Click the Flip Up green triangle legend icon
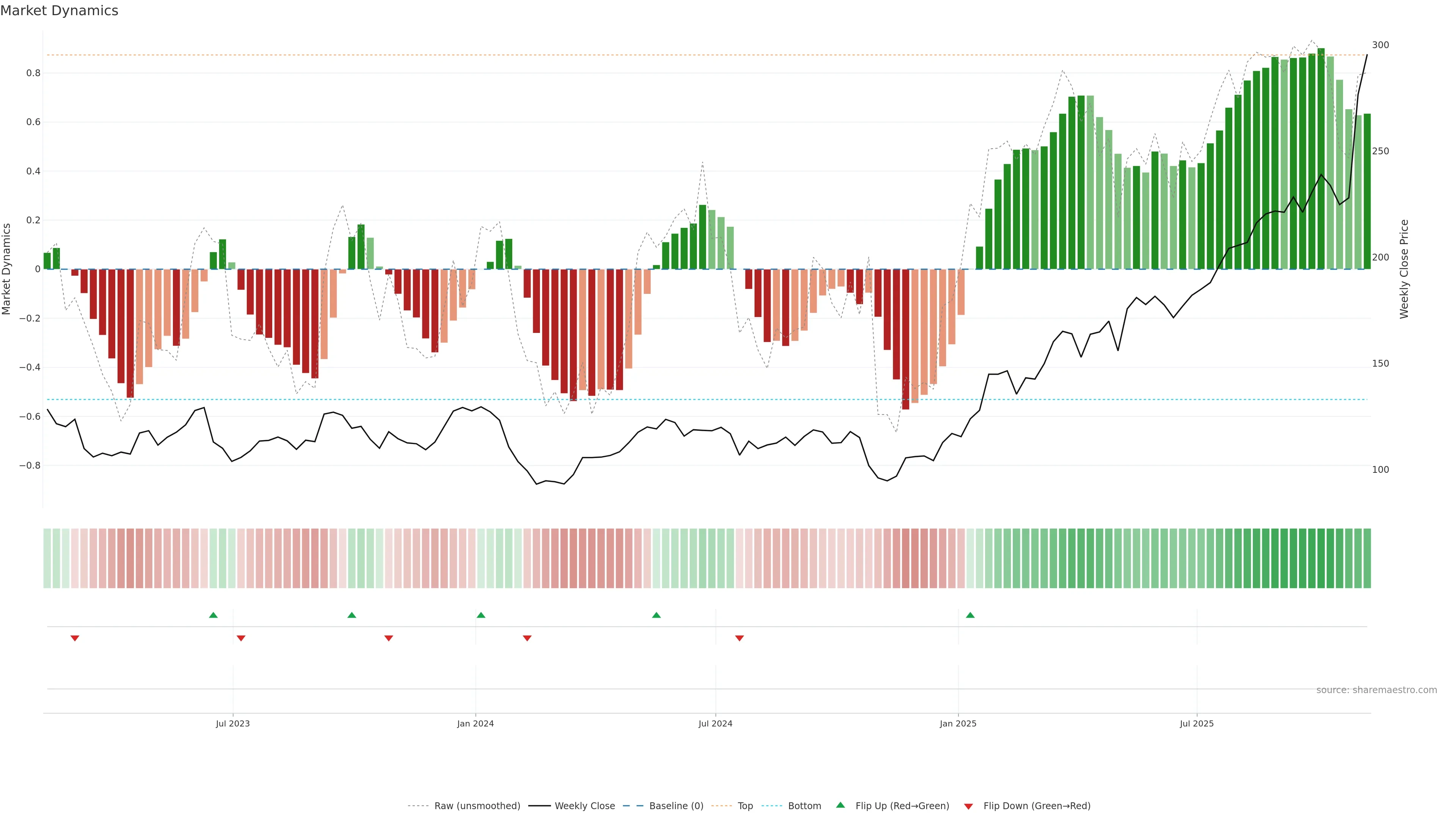Image resolution: width=1456 pixels, height=819 pixels. tap(841, 805)
